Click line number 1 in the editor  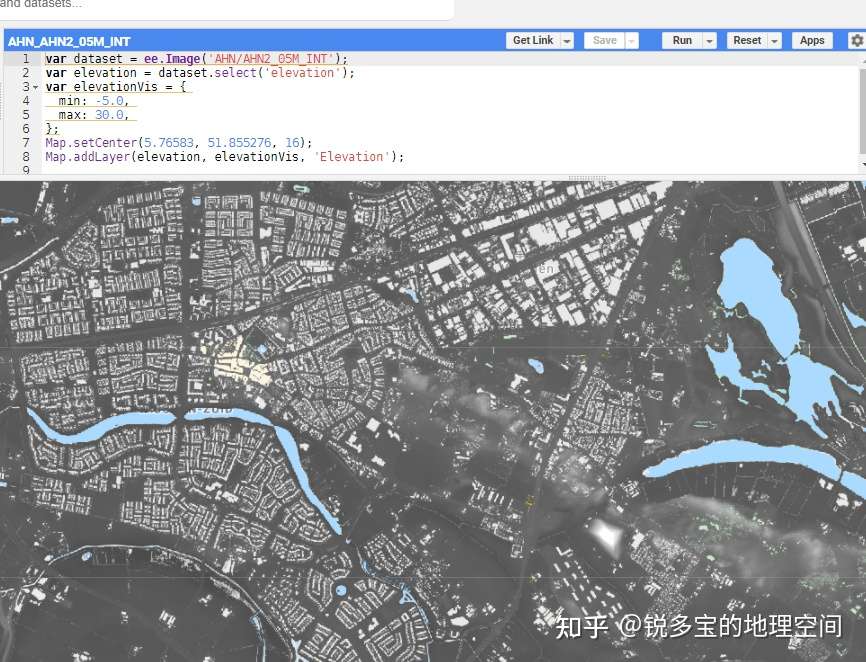point(25,59)
